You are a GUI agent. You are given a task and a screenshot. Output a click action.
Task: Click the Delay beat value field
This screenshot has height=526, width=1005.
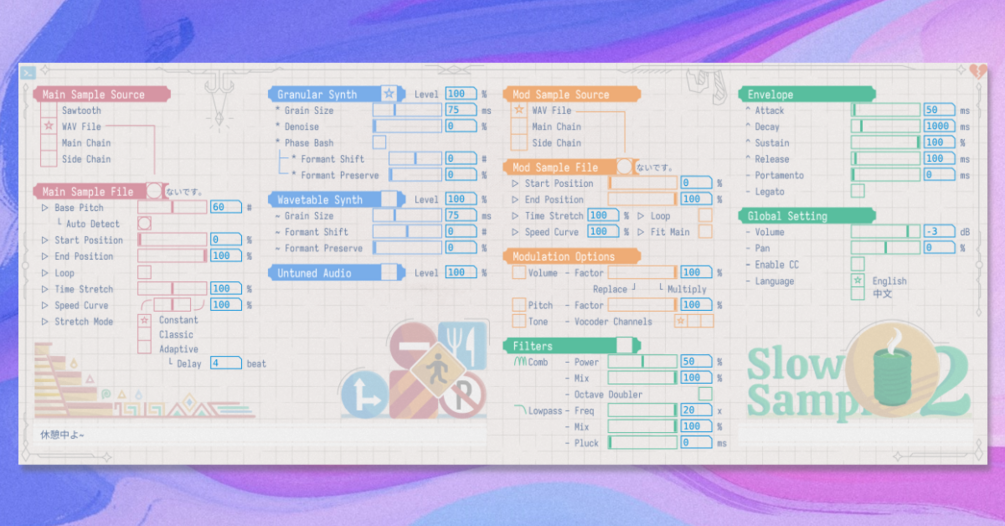click(226, 363)
